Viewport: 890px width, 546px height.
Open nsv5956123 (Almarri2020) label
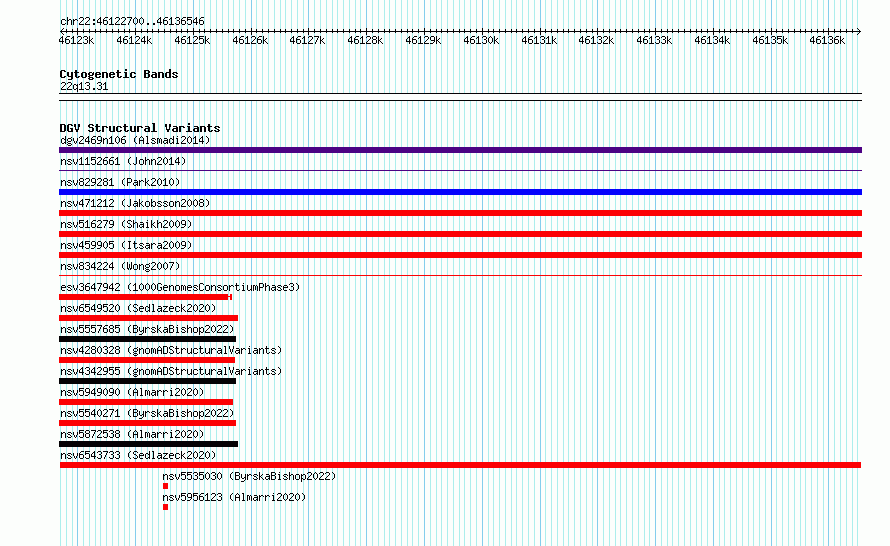point(234,497)
